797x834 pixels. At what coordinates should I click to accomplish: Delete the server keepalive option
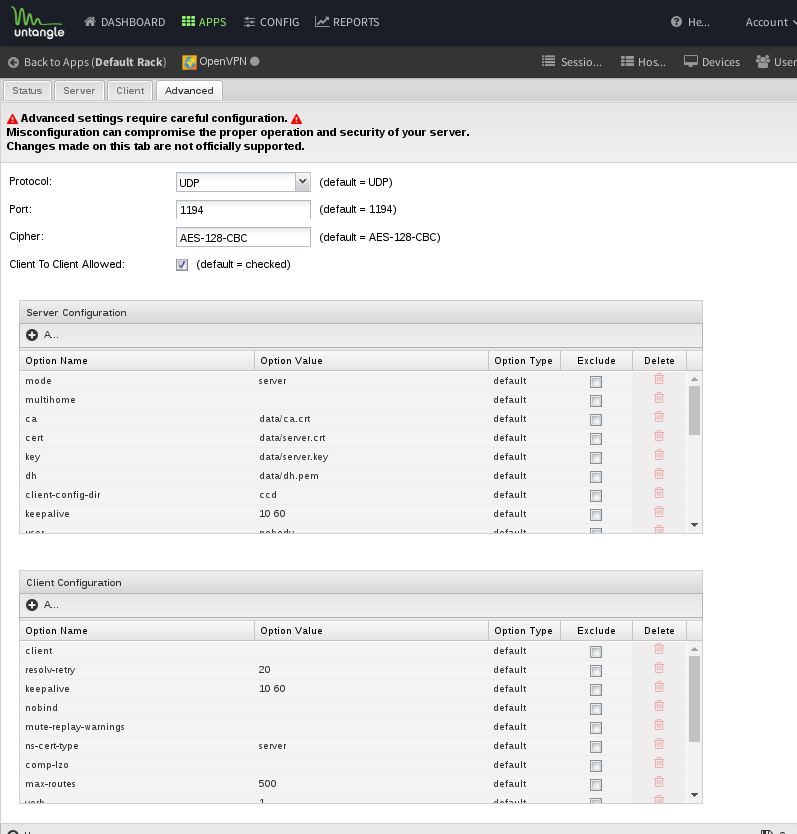[x=659, y=512]
